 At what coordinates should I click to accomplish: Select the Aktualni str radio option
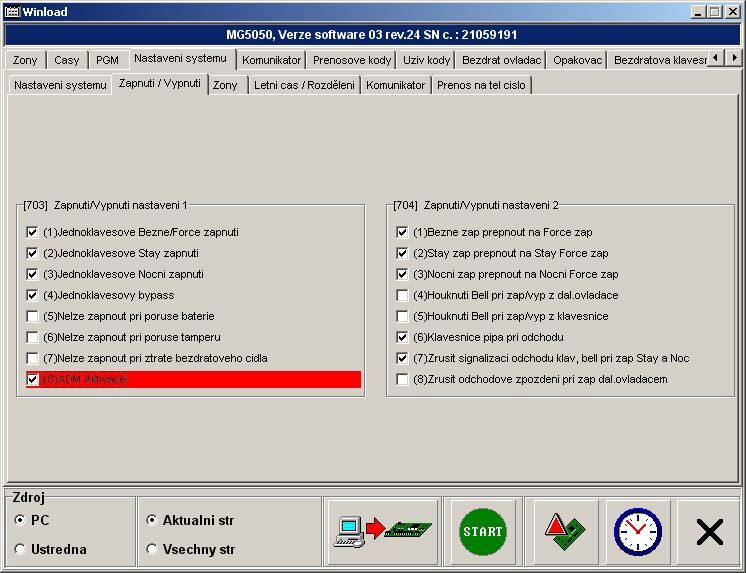point(152,520)
